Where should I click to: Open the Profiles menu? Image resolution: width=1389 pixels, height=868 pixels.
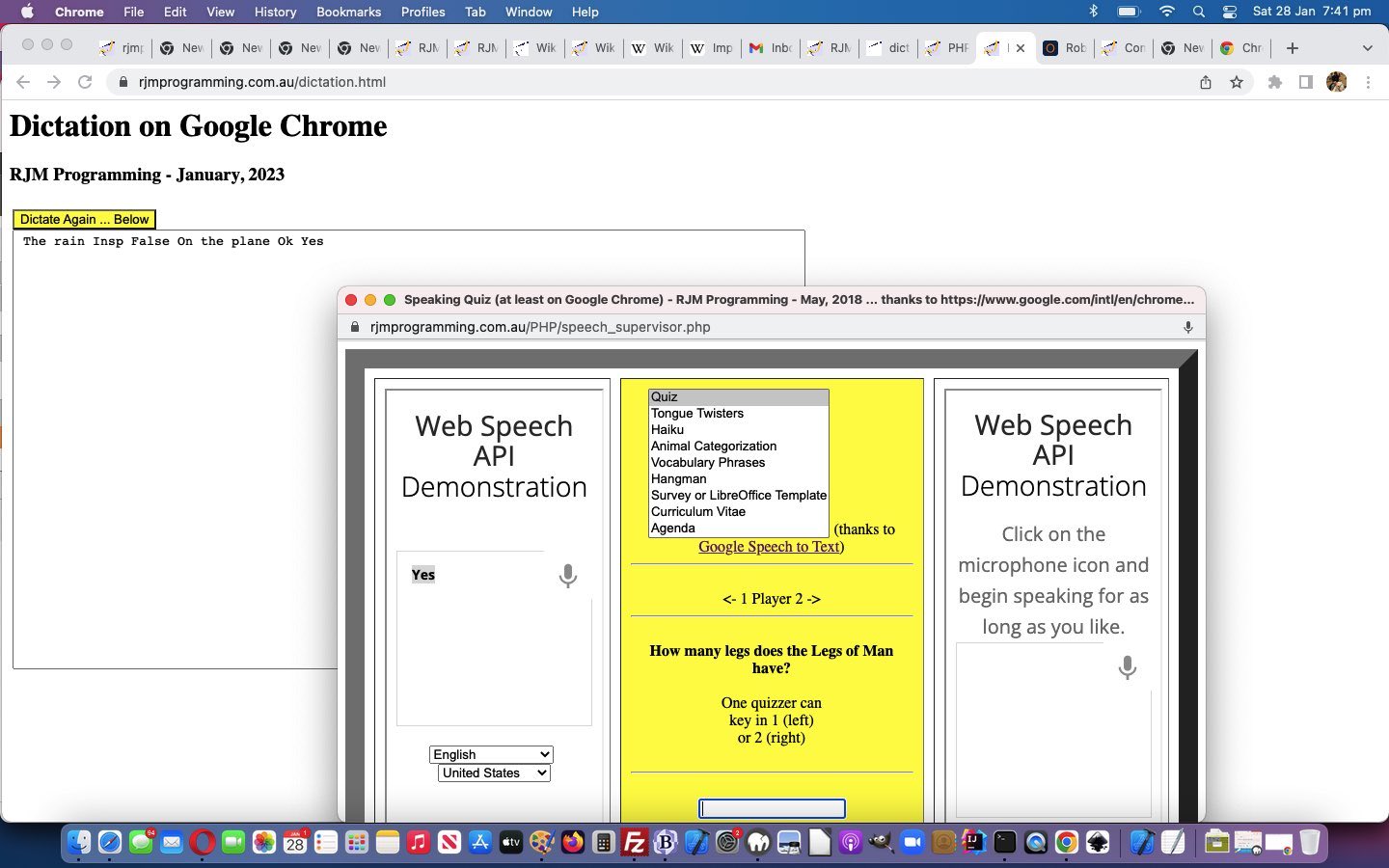pos(422,12)
